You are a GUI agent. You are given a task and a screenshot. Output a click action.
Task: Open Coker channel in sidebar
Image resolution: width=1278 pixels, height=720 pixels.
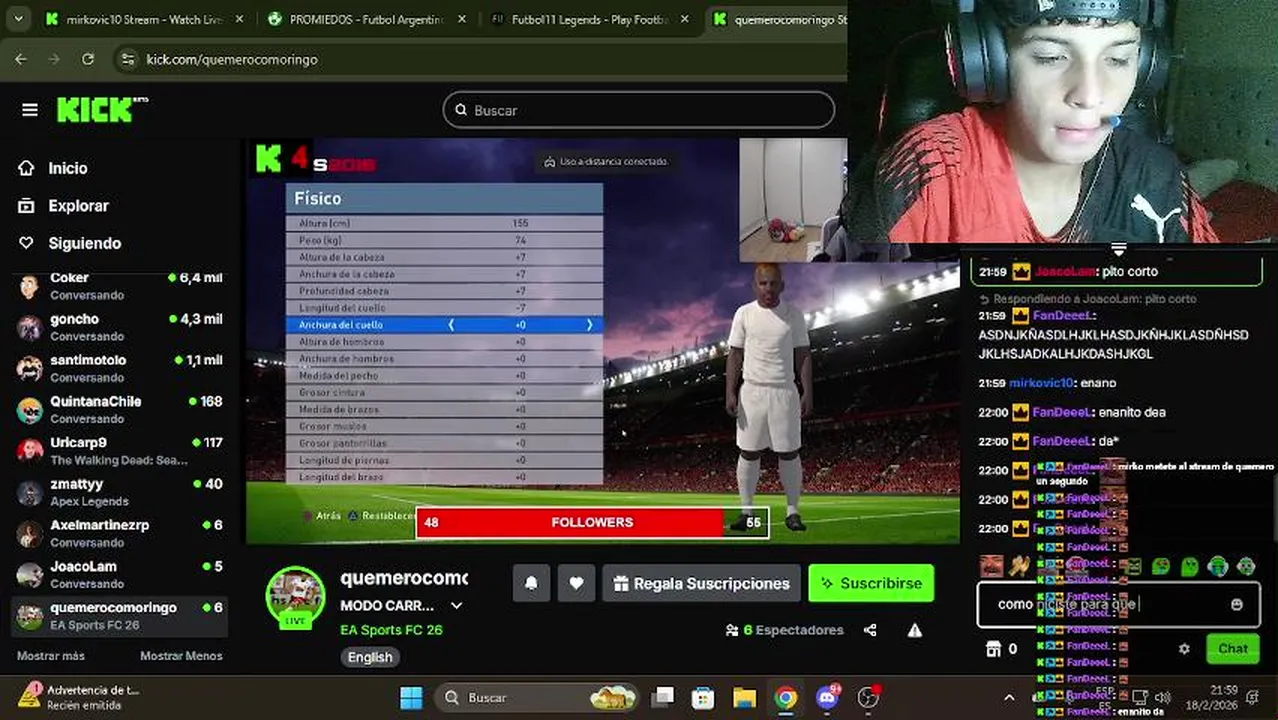pyautogui.click(x=120, y=286)
